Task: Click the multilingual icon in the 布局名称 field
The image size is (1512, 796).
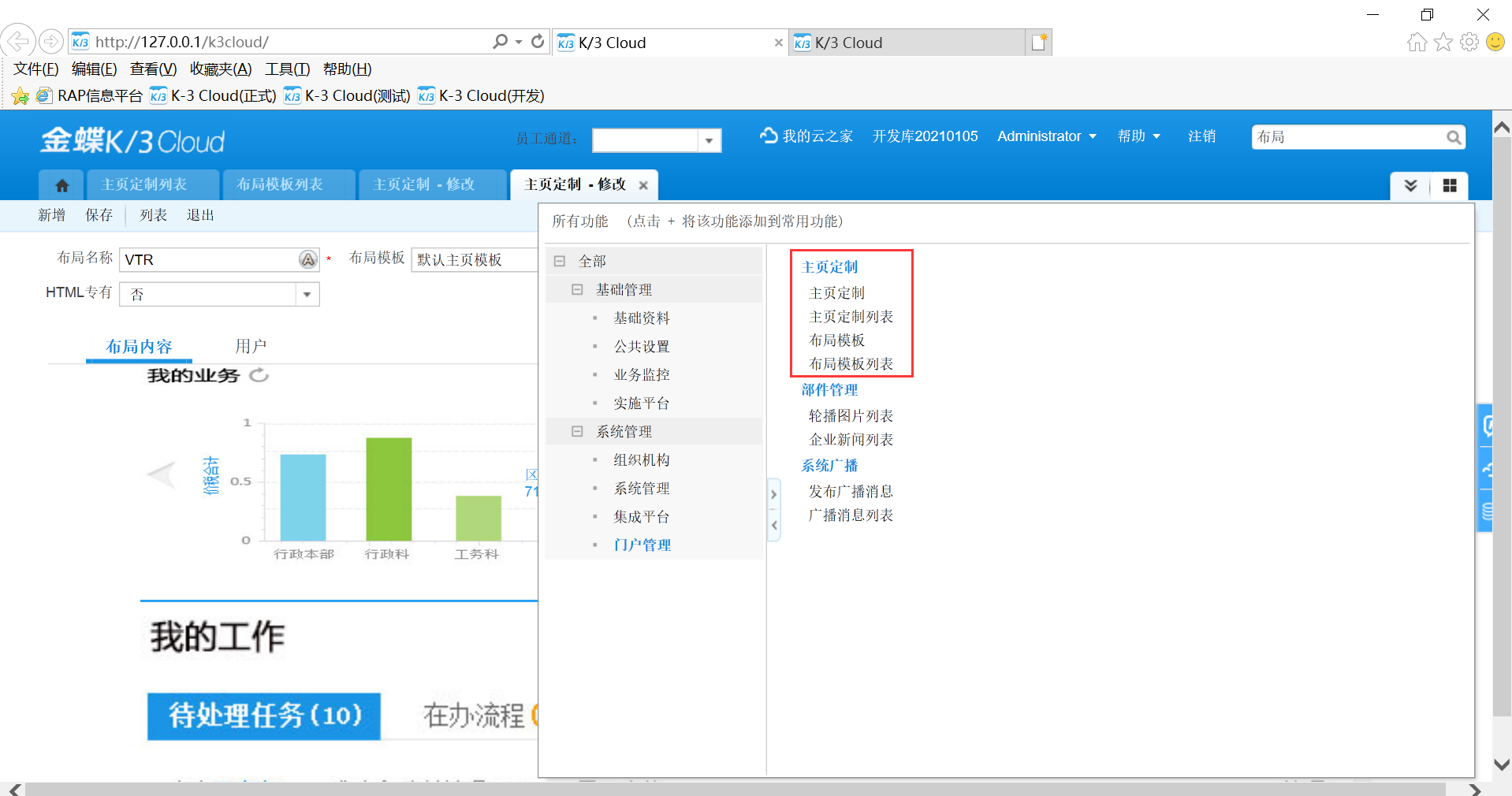Action: coord(308,259)
